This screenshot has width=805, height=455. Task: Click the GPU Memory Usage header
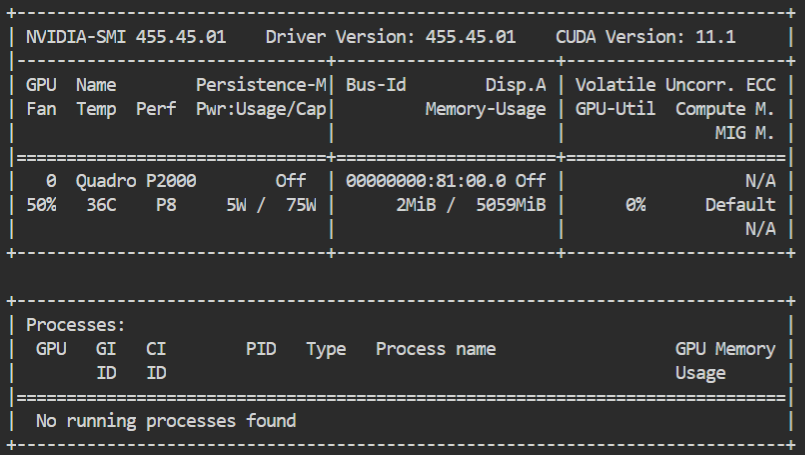tap(725, 361)
